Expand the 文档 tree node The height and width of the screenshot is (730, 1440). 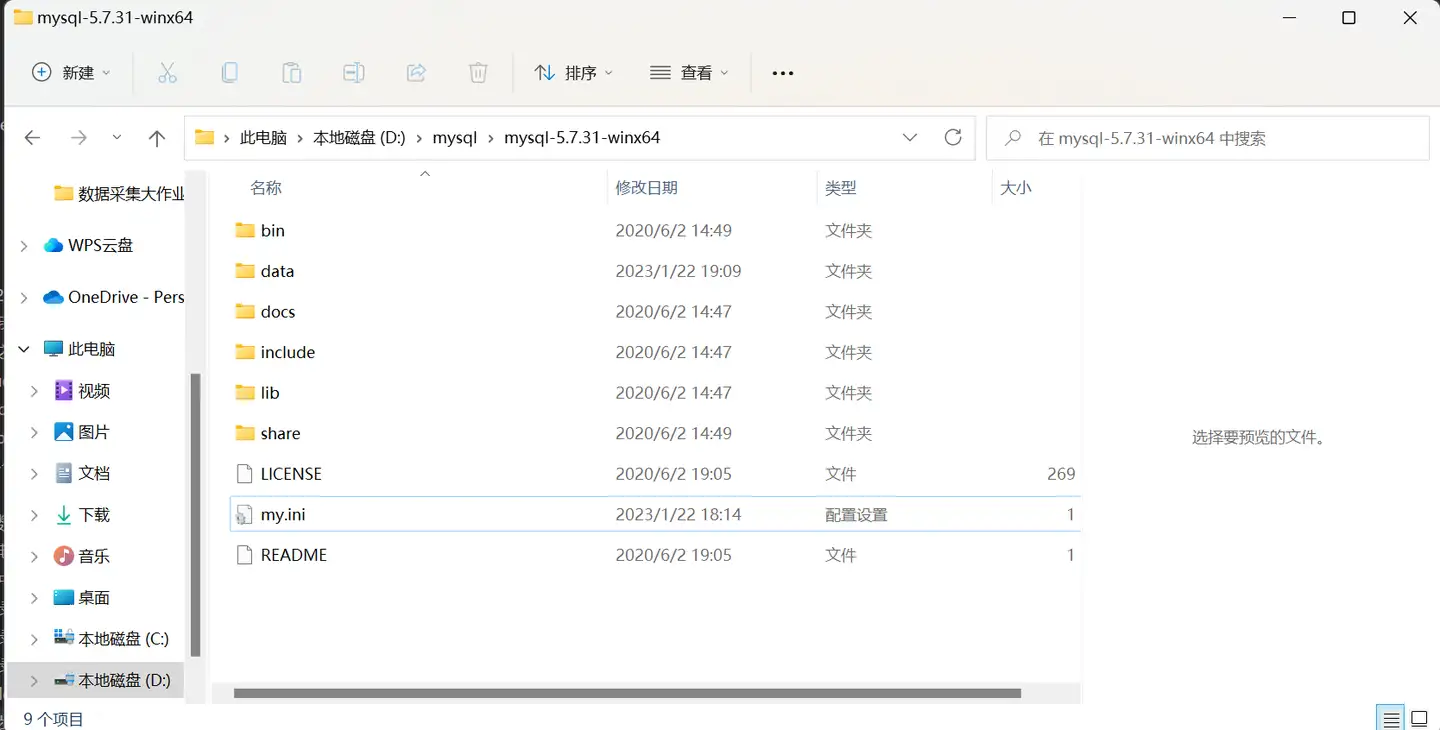pos(34,473)
